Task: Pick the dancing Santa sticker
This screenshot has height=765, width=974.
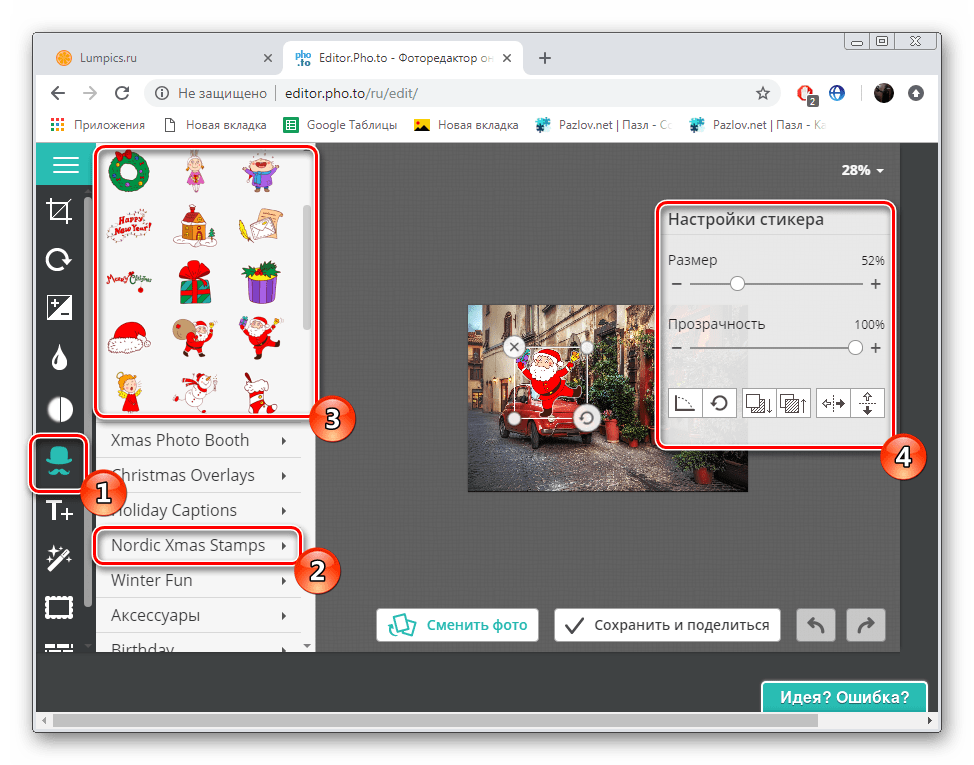Action: point(261,338)
